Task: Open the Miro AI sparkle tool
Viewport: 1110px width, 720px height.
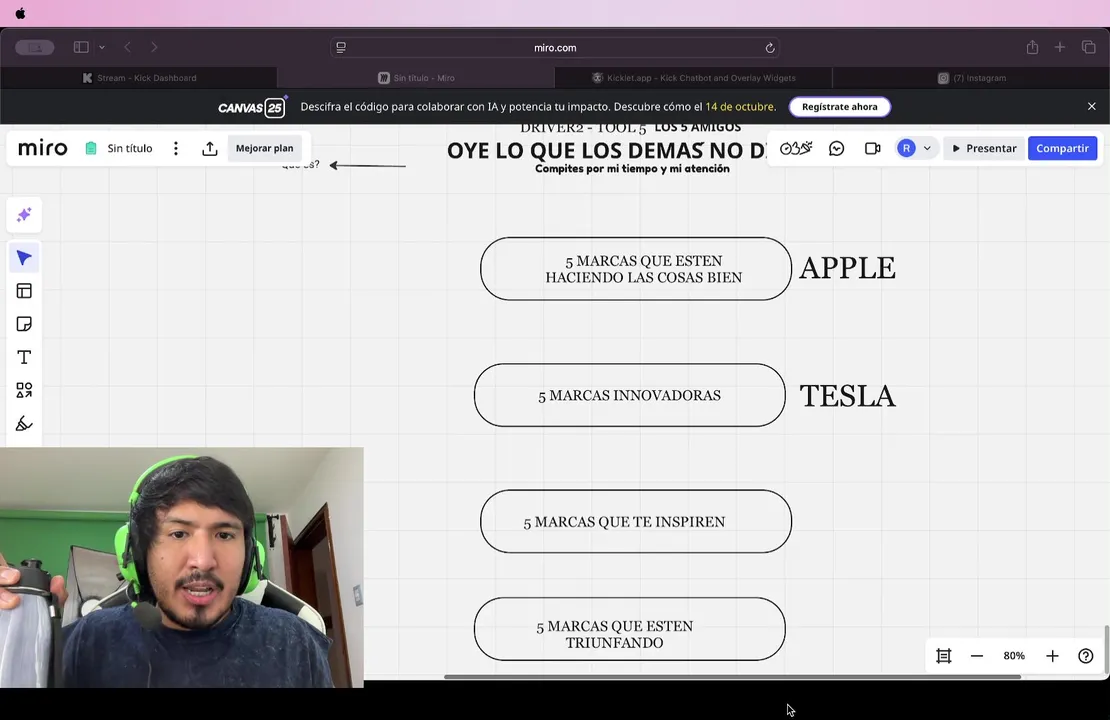Action: coord(24,215)
